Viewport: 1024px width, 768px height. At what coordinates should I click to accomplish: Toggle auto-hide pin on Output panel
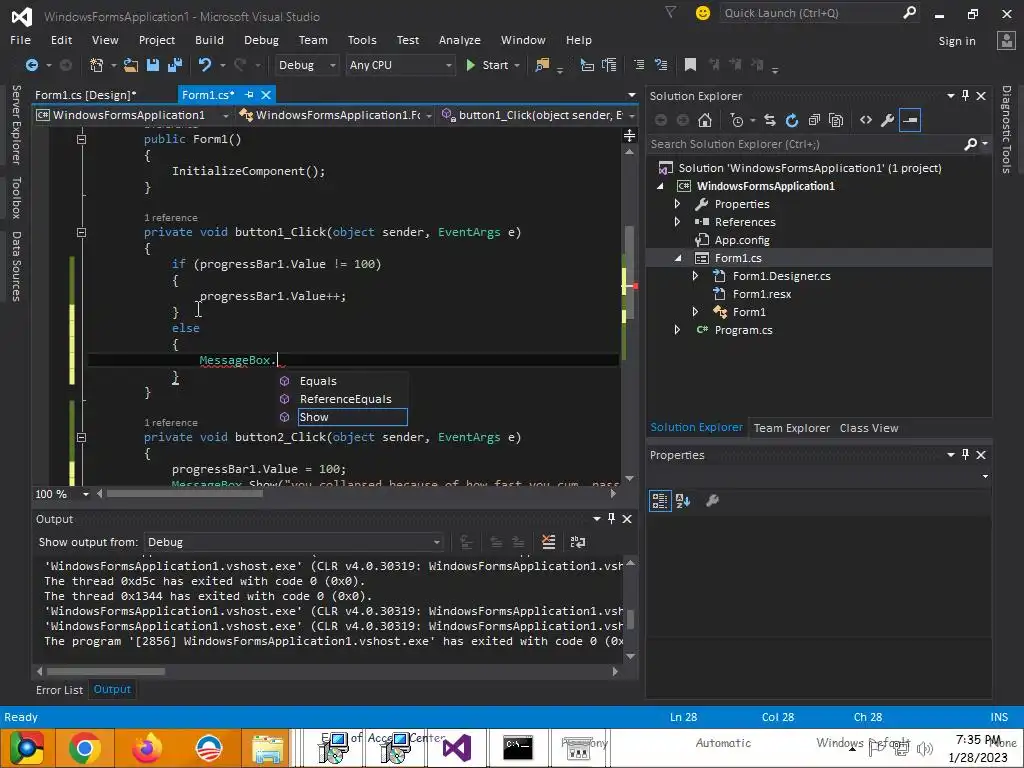coord(611,518)
